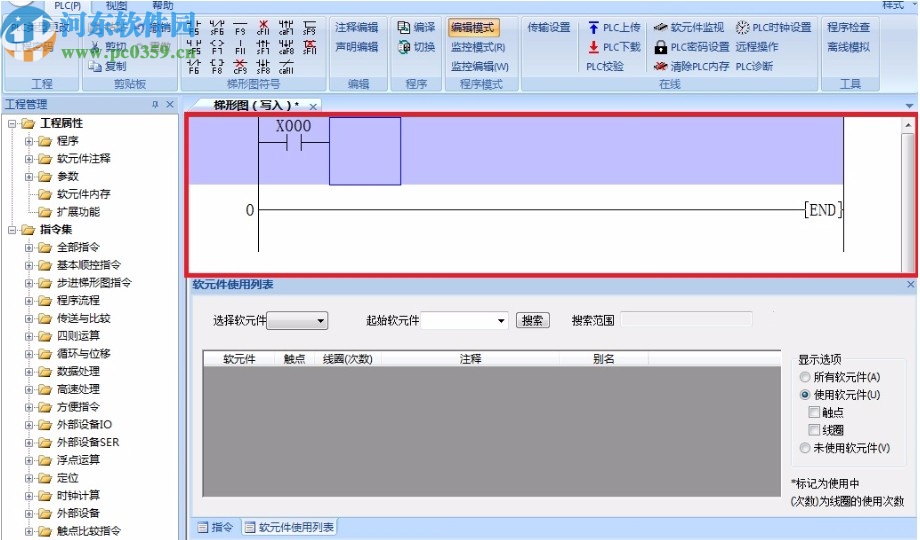Image resolution: width=920 pixels, height=540 pixels.
Task: Open 注释编辑
Action: (x=357, y=27)
